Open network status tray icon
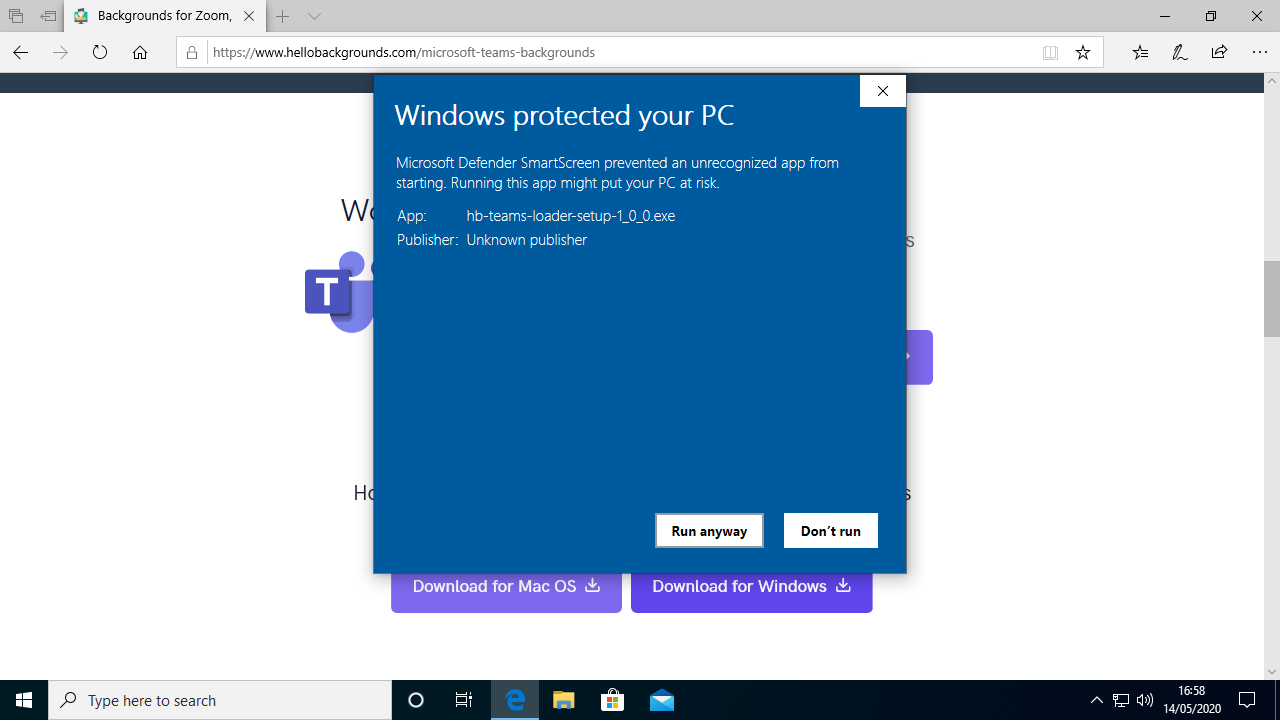This screenshot has width=1280, height=720. [1121, 700]
